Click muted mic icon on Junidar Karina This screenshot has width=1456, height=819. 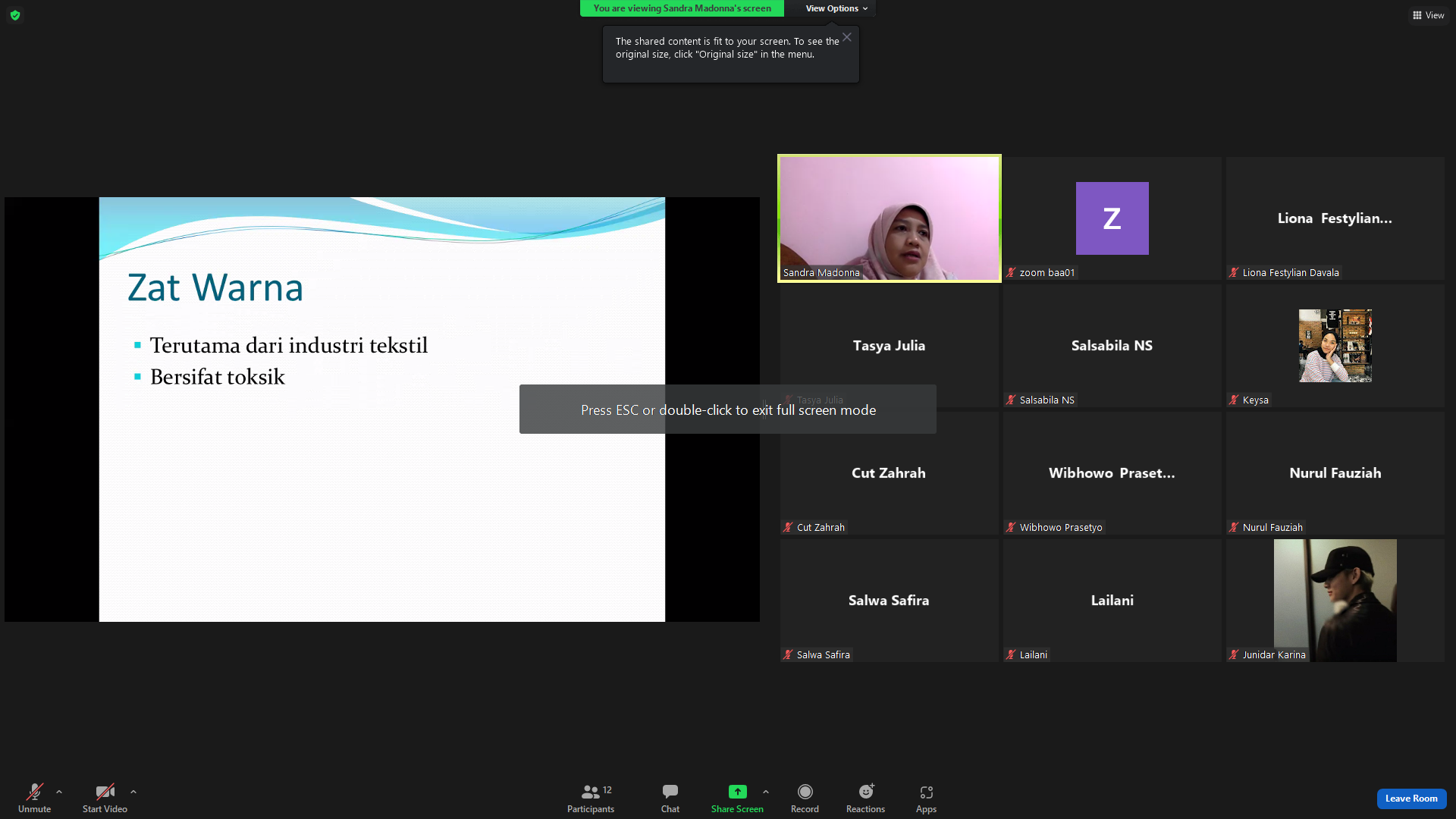pos(1234,655)
